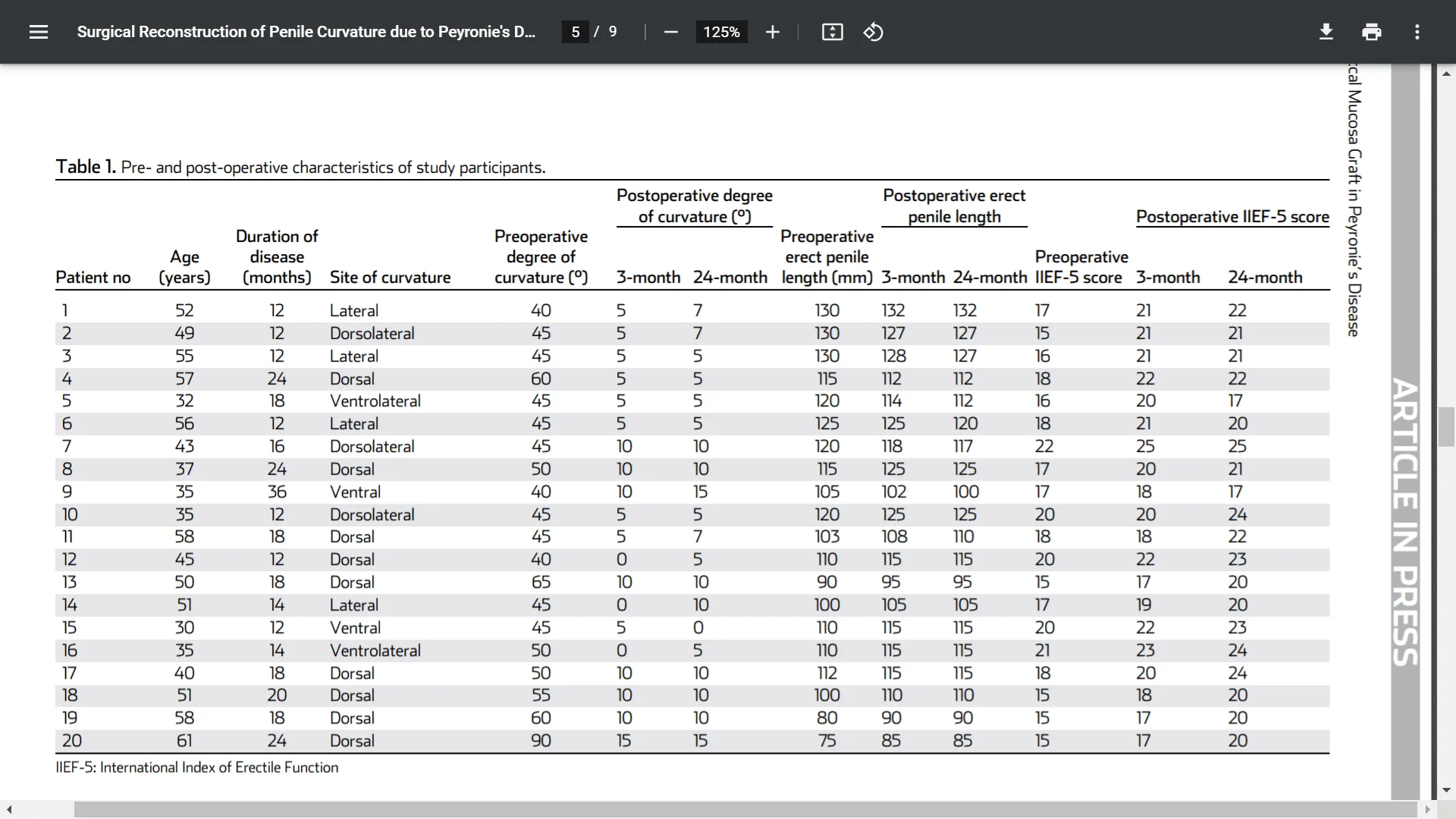Click duration '36' in patient 9 row
The width and height of the screenshot is (1456, 819).
277,492
